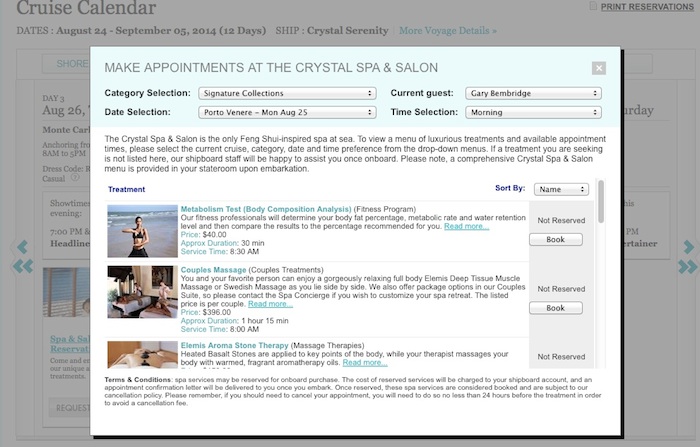Viewport: 700px width, 447px height.
Task: Click service time 8:30 AM
Action: click(244, 252)
